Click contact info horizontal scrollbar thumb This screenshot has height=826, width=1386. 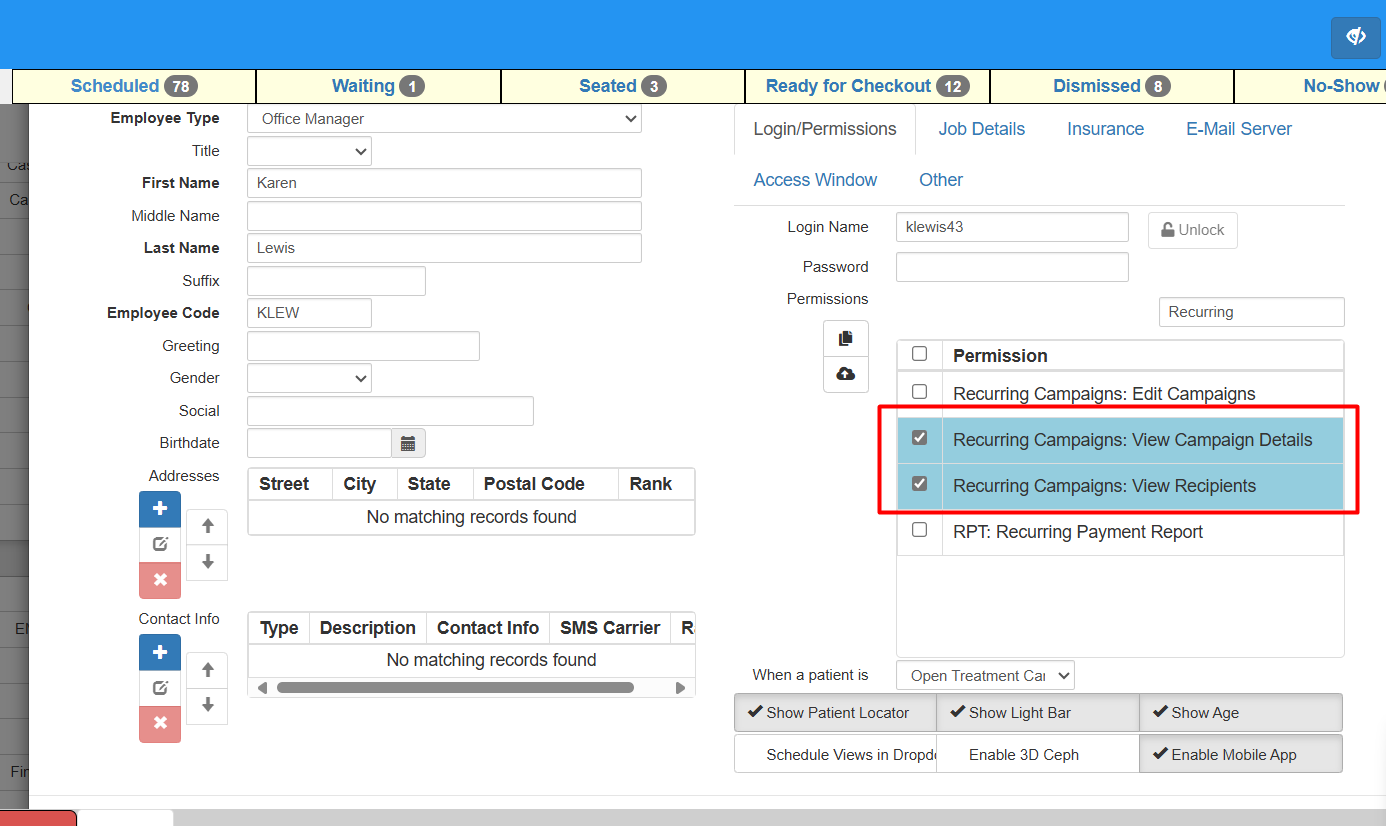point(455,688)
